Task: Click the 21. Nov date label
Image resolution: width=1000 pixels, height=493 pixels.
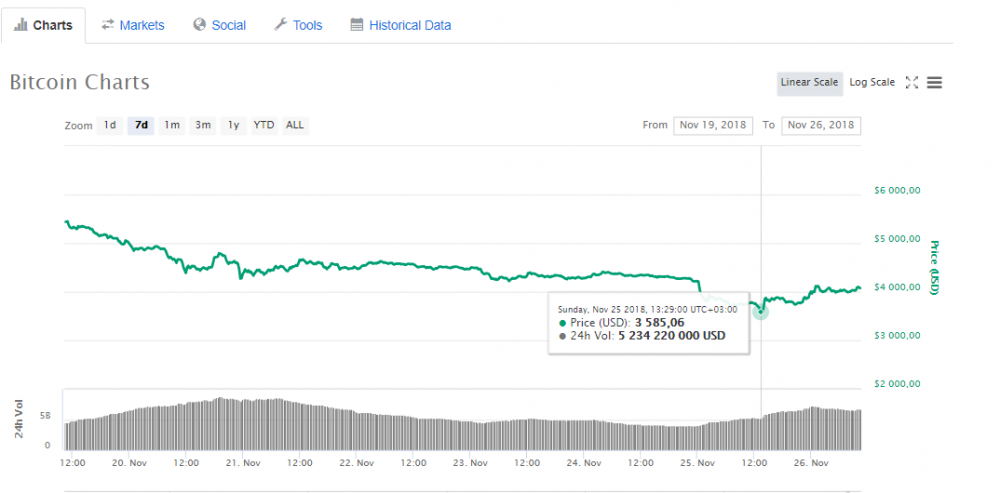Action: click(243, 463)
